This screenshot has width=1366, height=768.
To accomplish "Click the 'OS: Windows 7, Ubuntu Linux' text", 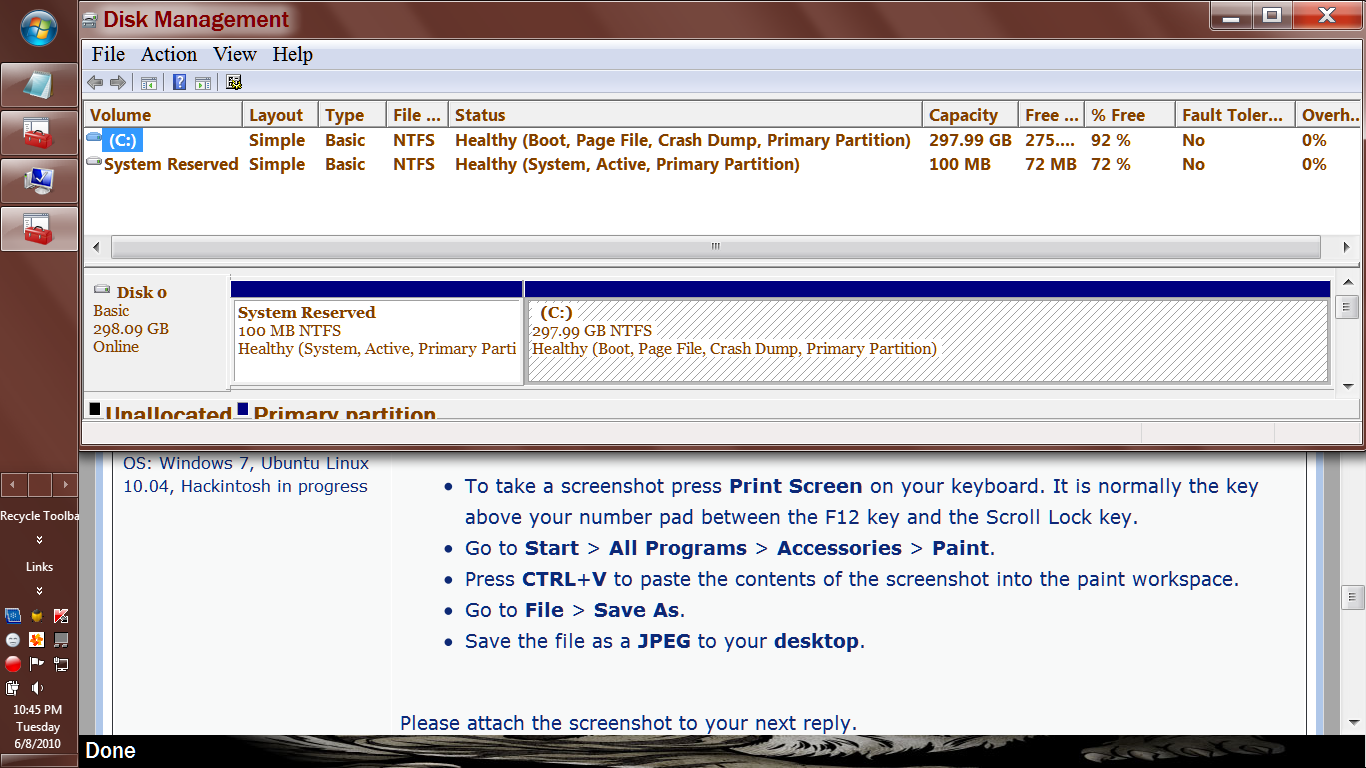I will click(x=246, y=463).
